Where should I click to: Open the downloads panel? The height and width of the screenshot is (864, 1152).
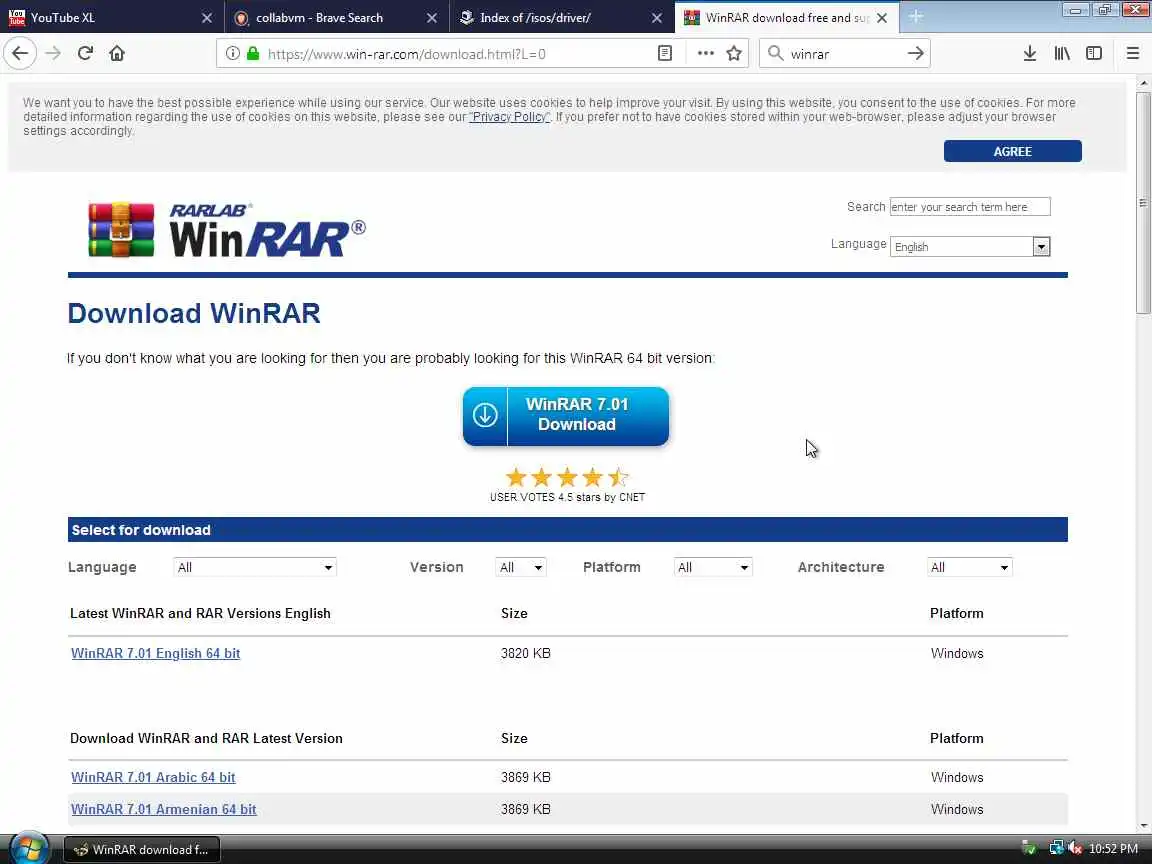1030,54
